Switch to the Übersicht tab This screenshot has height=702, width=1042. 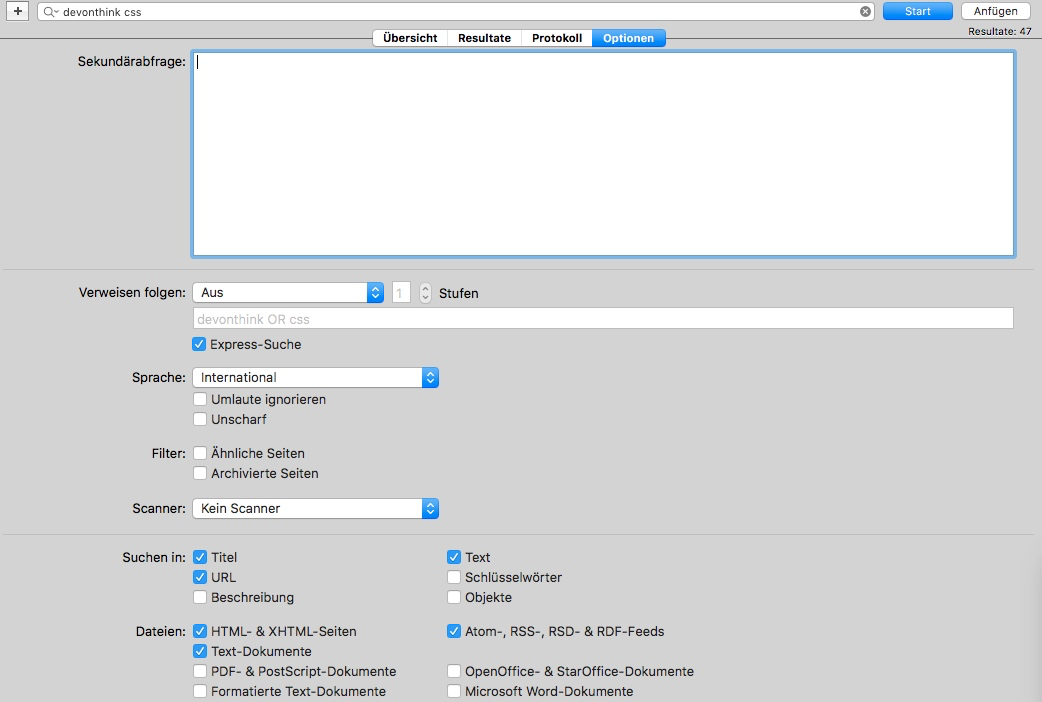[x=410, y=38]
